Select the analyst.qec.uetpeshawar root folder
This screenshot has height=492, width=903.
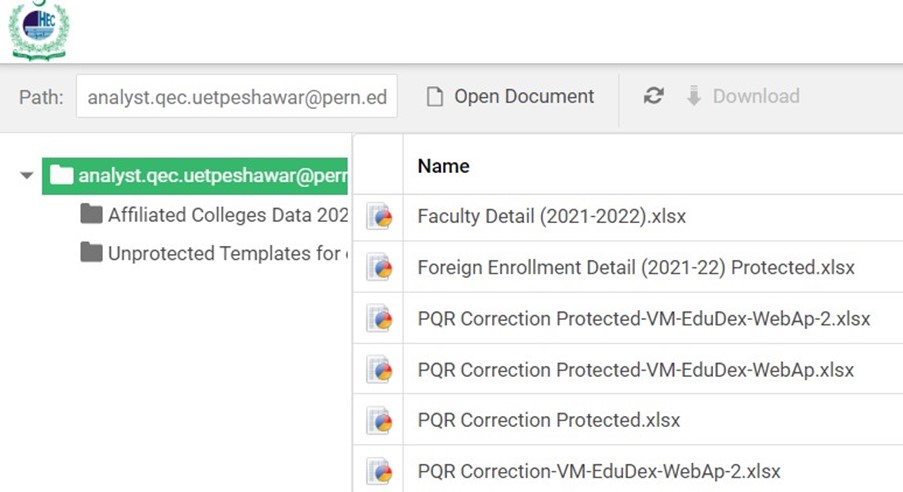200,176
